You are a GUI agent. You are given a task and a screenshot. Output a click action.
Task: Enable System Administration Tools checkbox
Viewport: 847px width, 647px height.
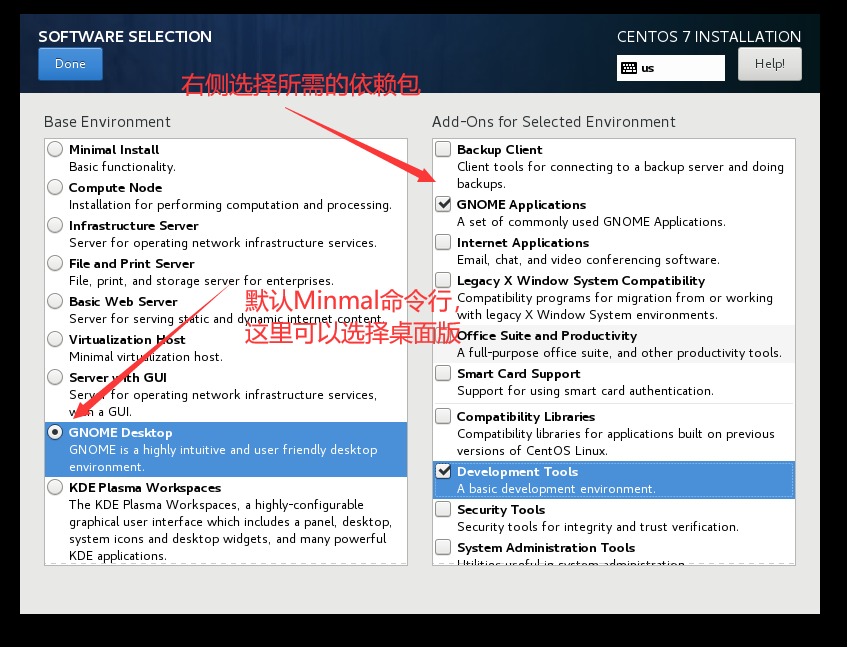(443, 547)
